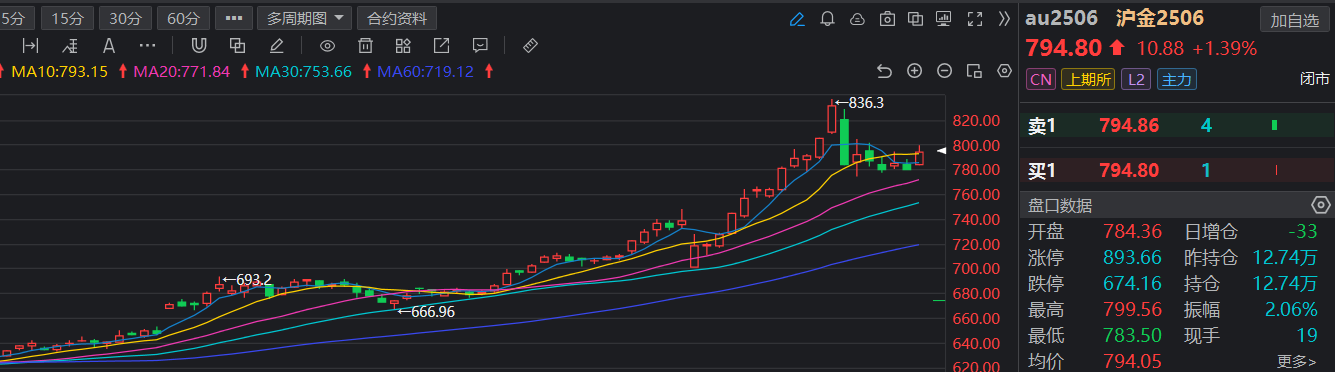Open 盘口数据 settings hexagon icon
This screenshot has width=1335, height=372.
[1320, 205]
